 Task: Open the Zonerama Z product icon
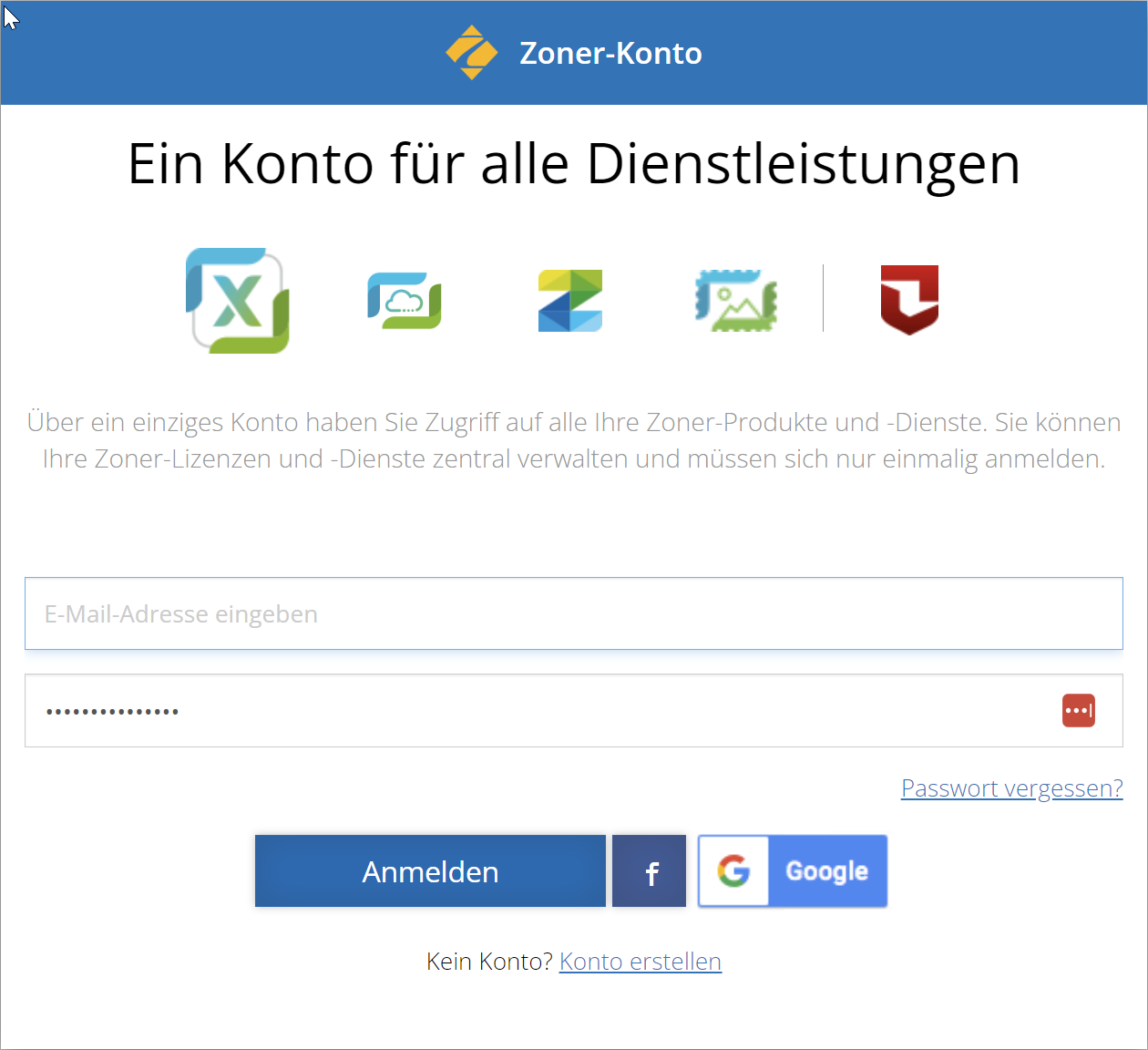click(x=569, y=300)
